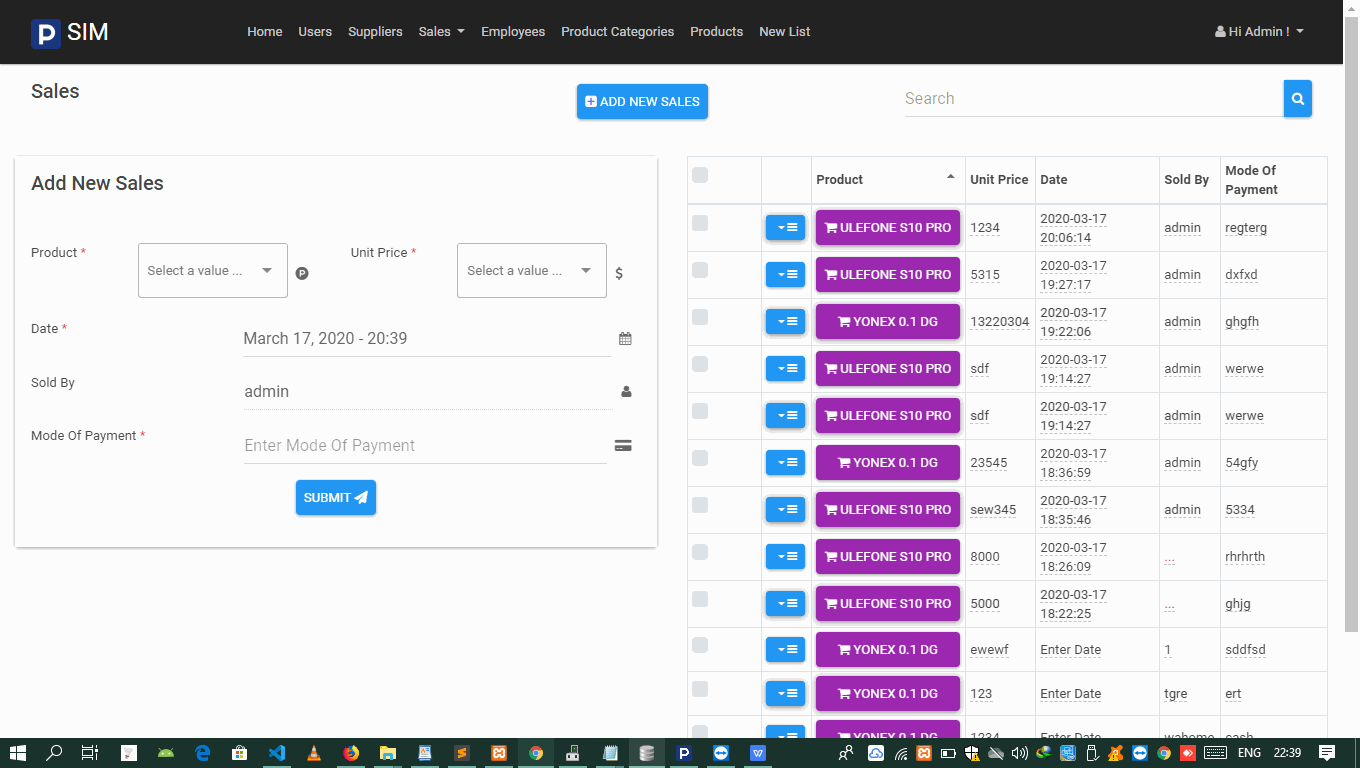Click YONEX 0.1 DG button for price 13220304

click(x=888, y=322)
